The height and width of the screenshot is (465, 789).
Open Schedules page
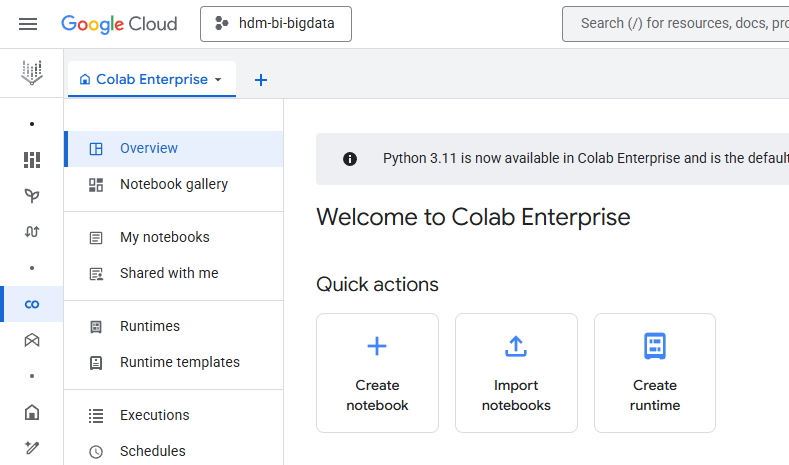174,451
